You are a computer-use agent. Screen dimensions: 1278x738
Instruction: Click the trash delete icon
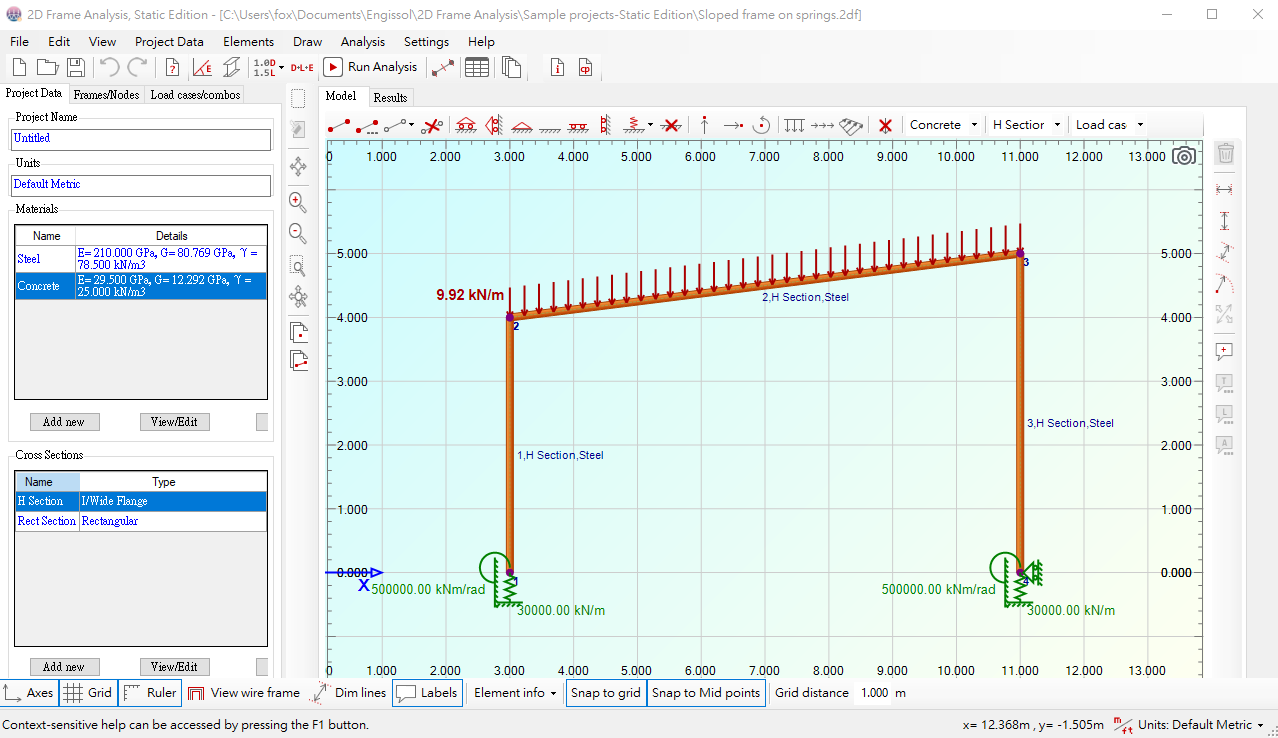(x=1225, y=153)
